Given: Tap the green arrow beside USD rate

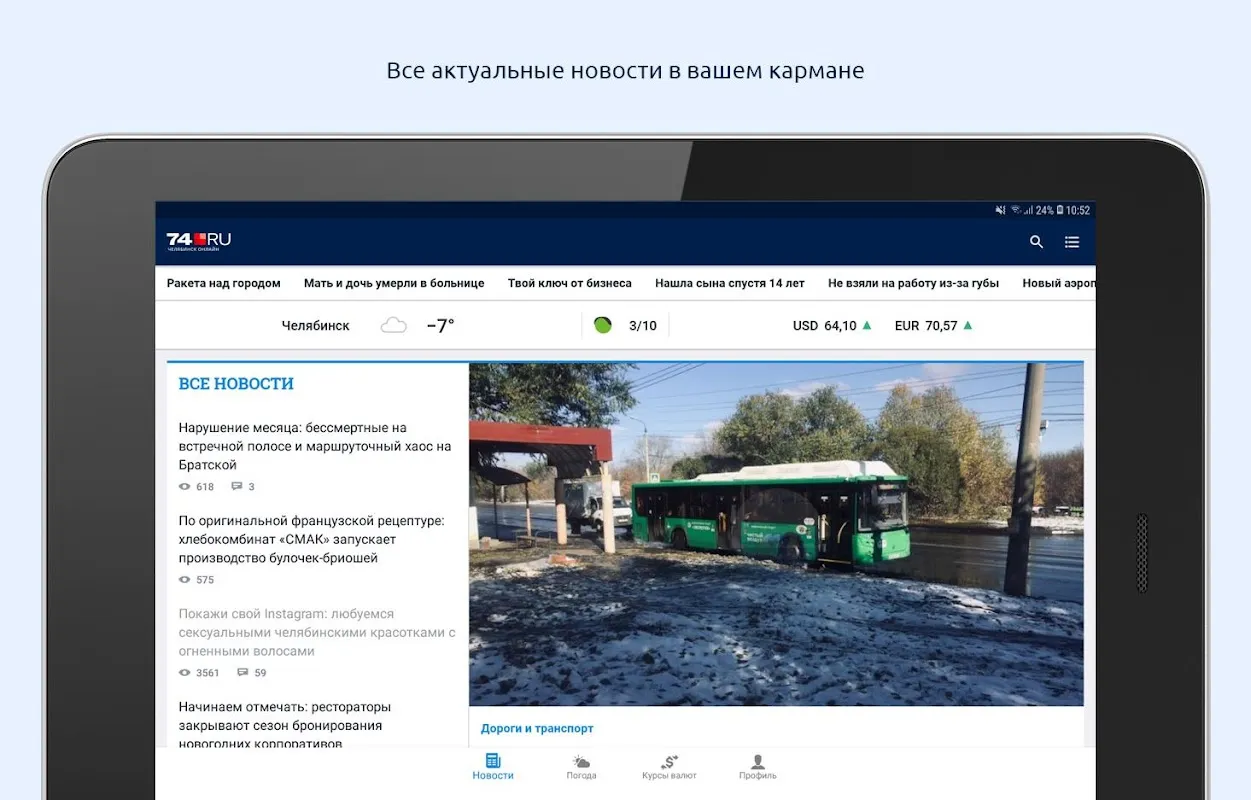Looking at the screenshot, I should pyautogui.click(x=867, y=325).
